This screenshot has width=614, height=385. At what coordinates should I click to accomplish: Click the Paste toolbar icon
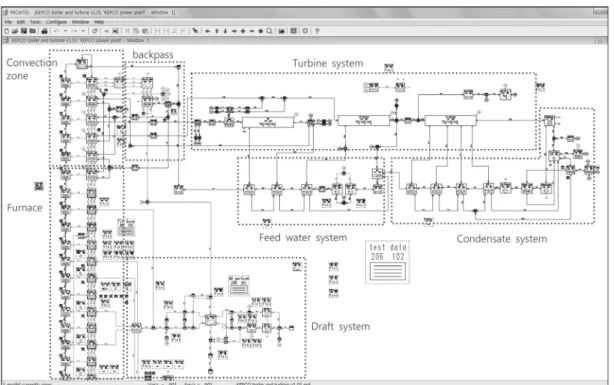(x=145, y=31)
